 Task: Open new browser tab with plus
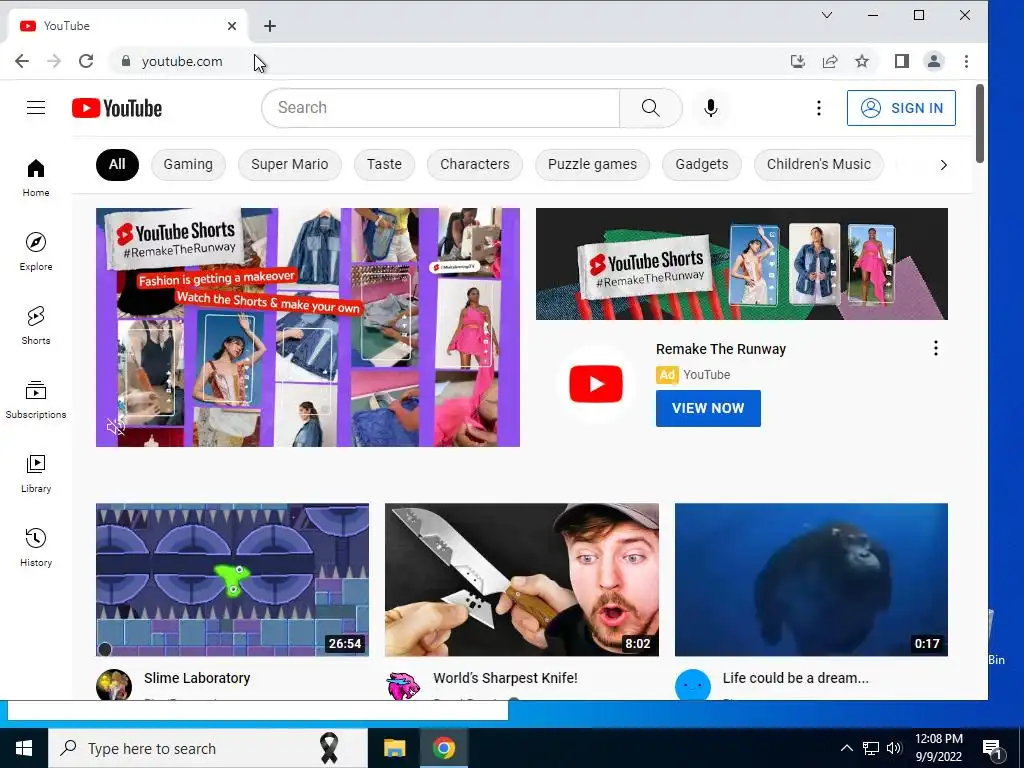pos(270,26)
